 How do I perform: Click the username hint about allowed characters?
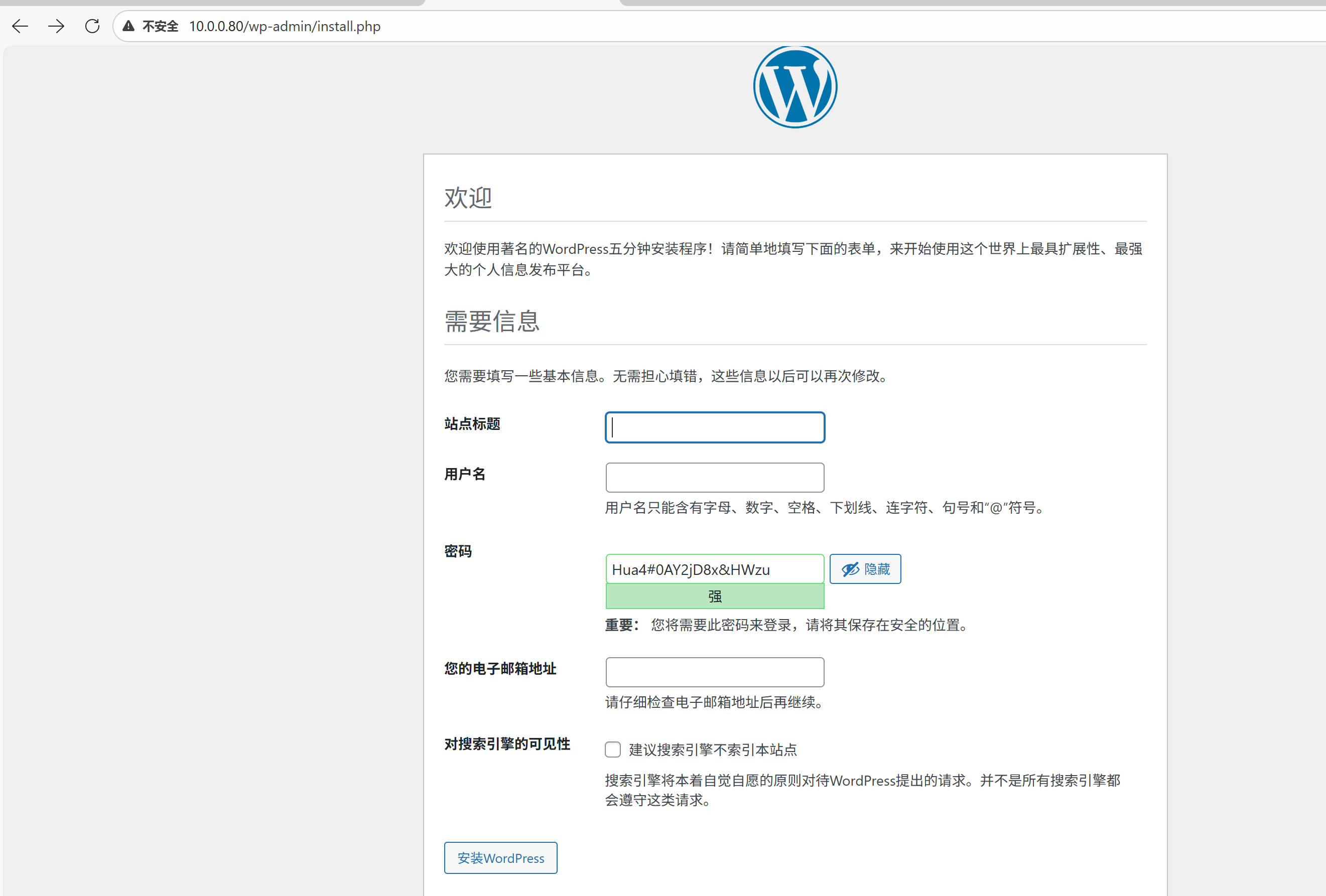tap(825, 508)
